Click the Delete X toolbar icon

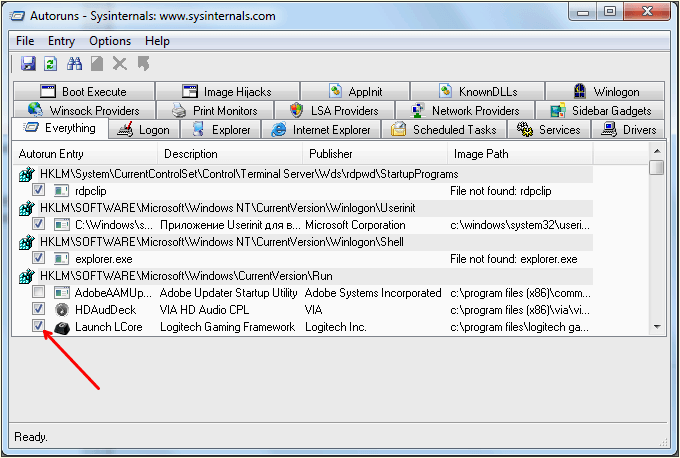pos(120,64)
